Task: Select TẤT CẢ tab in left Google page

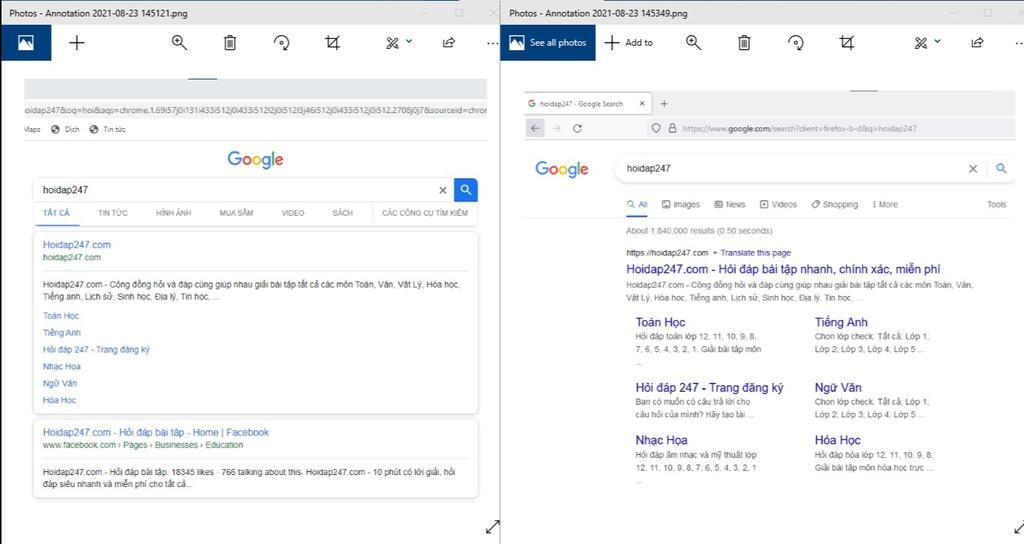Action: tap(56, 213)
